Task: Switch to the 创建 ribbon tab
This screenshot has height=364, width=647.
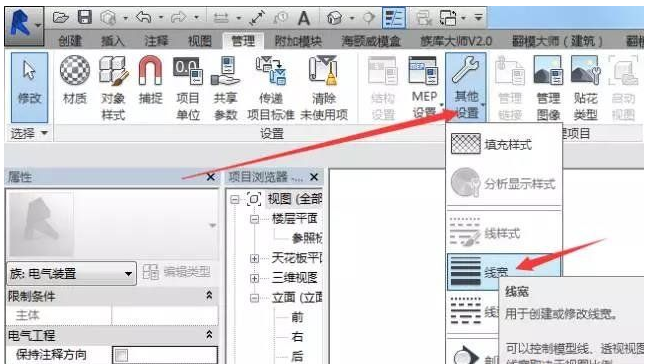Action: coord(70,41)
